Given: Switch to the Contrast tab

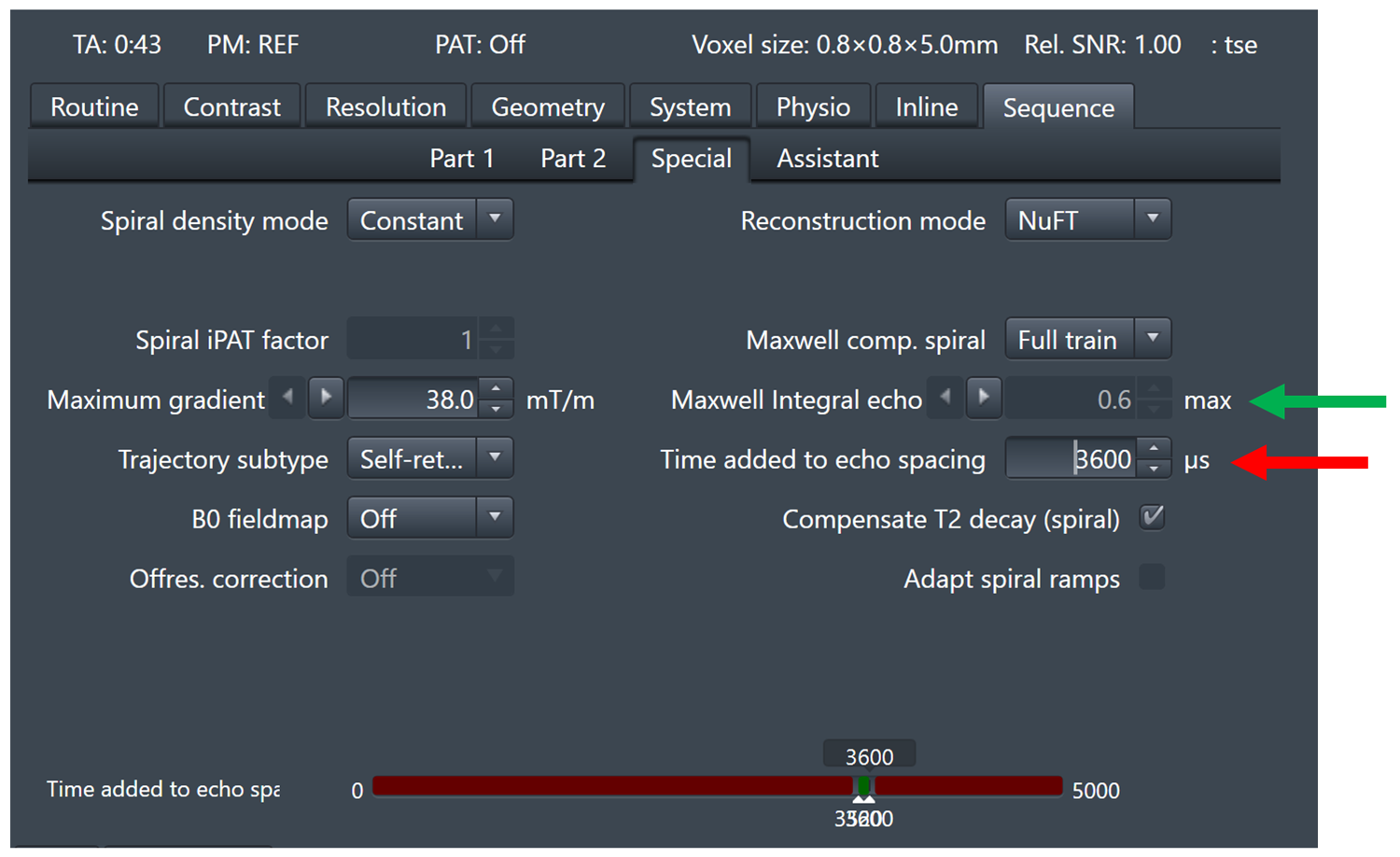Looking at the screenshot, I should [231, 107].
